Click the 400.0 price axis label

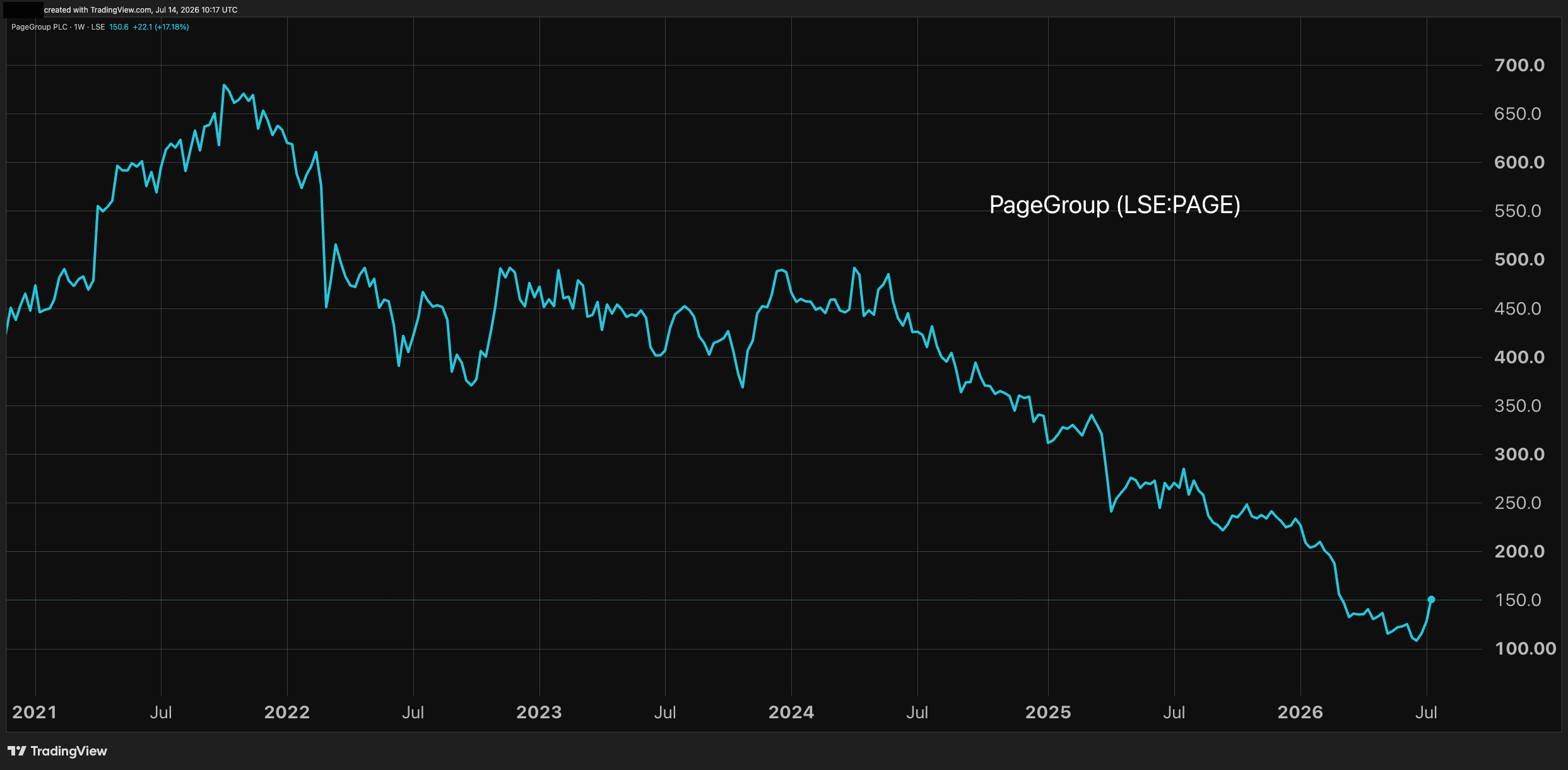tap(1519, 357)
